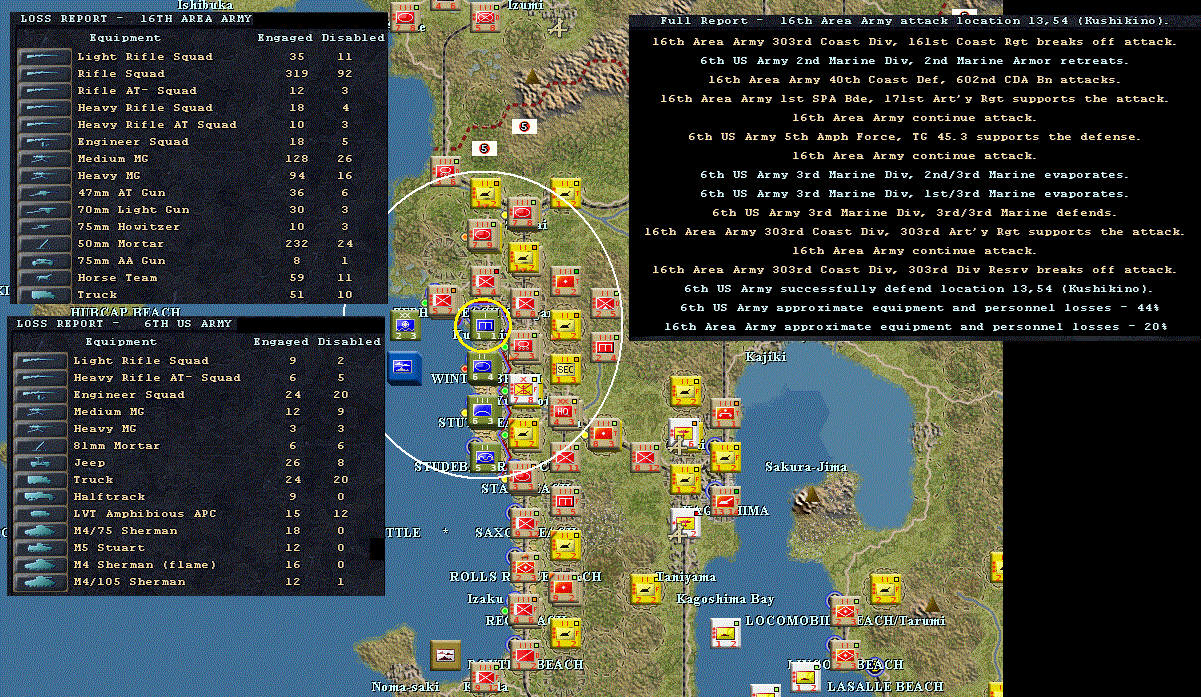This screenshot has width=1201, height=697.
Task: Select the Jeep equipment icon
Action: click(x=41, y=463)
